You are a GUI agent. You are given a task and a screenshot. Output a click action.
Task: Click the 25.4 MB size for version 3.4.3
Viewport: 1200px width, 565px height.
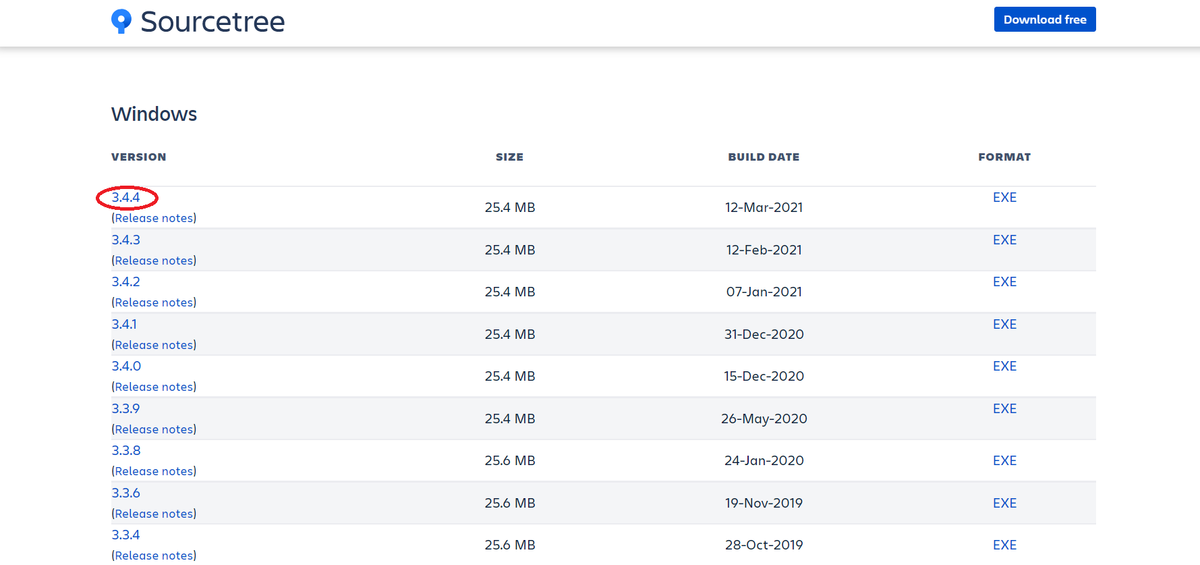coord(510,250)
